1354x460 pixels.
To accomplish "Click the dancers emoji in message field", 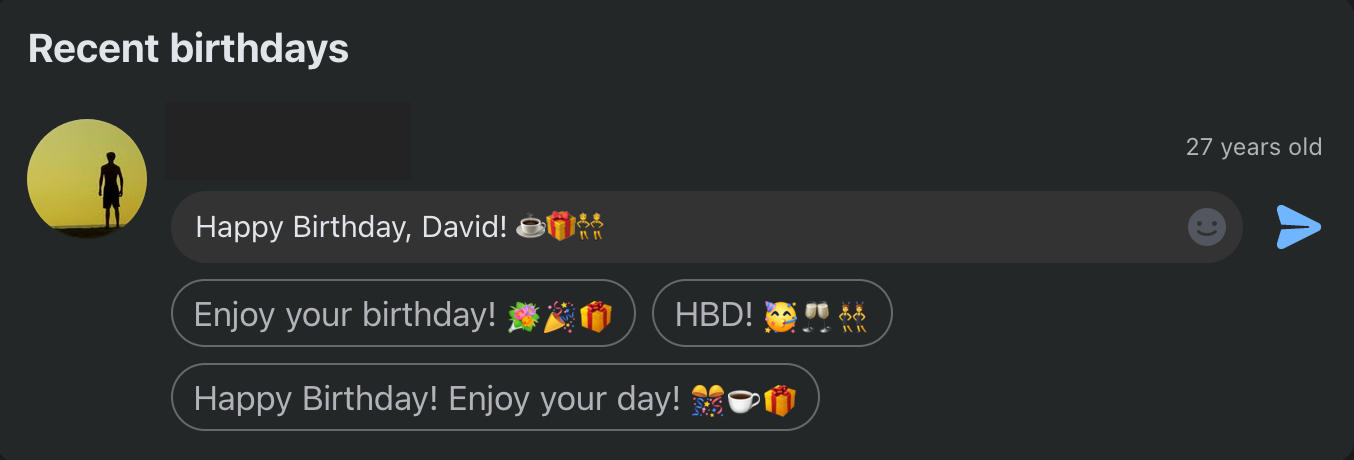I will point(591,227).
